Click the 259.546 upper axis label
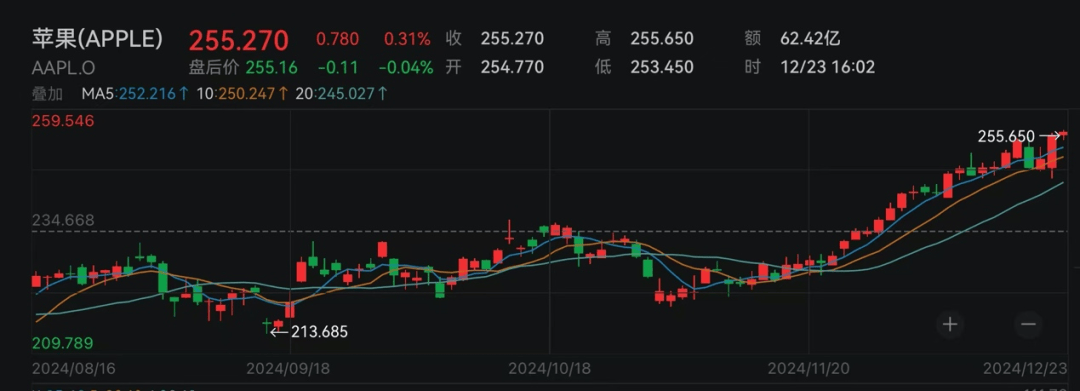This screenshot has width=1080, height=391. [x=63, y=121]
